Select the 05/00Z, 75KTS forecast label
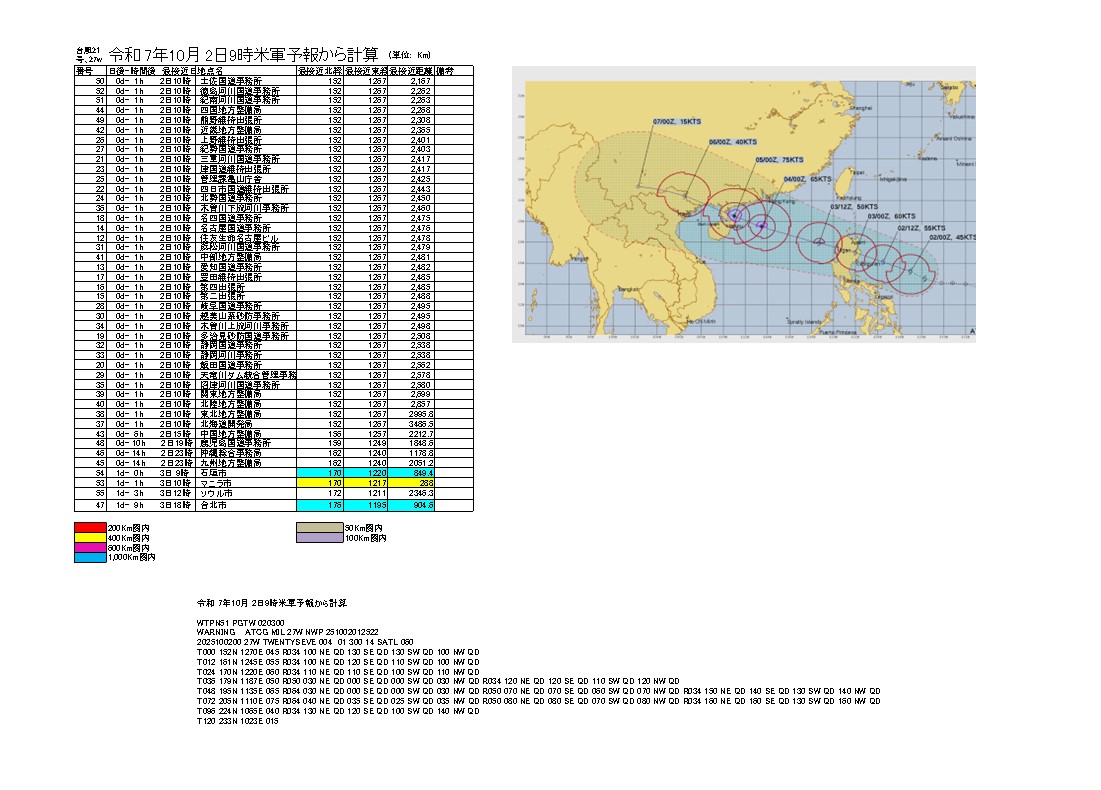 click(x=780, y=160)
